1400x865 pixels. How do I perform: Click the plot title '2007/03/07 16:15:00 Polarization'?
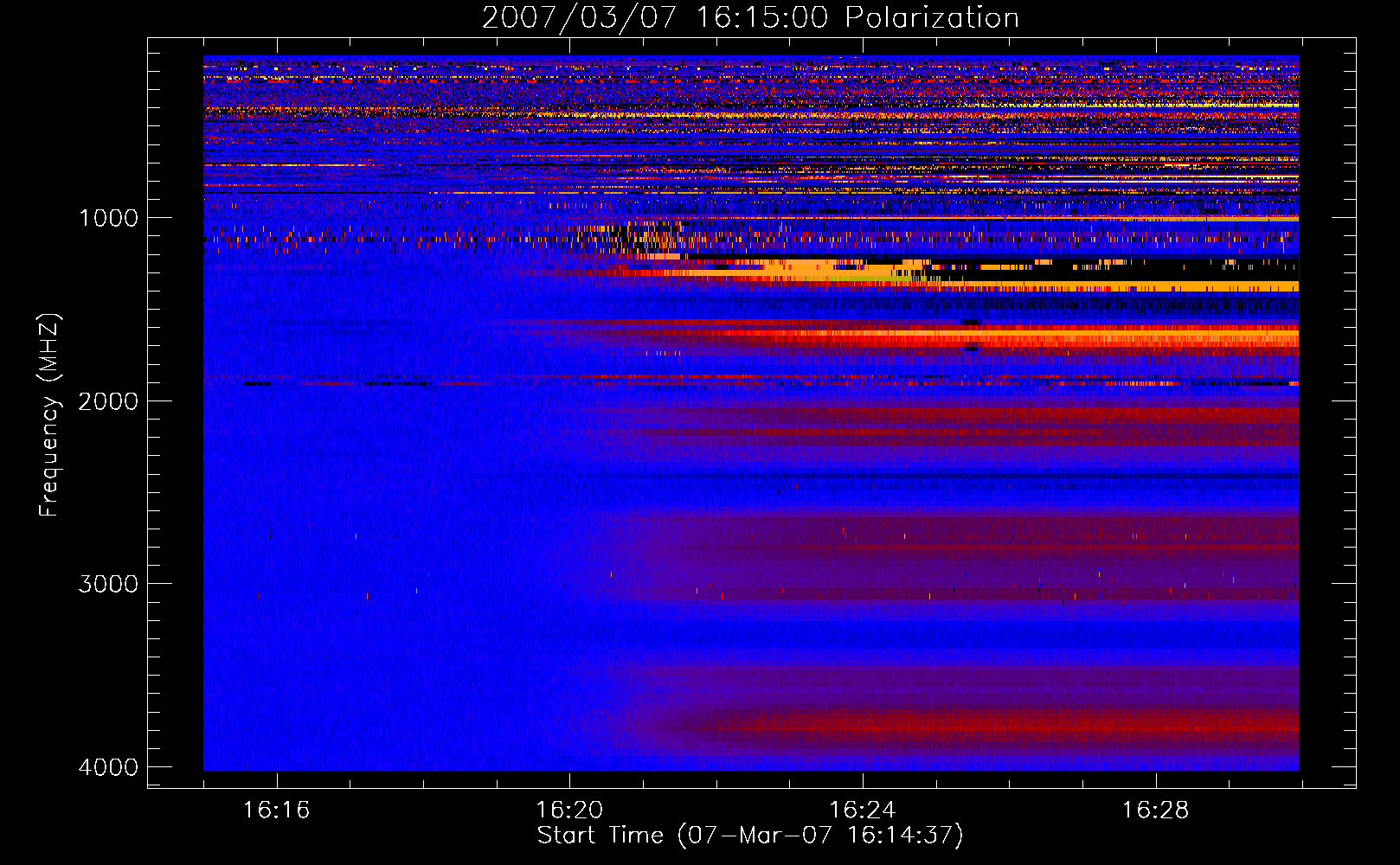point(750,18)
